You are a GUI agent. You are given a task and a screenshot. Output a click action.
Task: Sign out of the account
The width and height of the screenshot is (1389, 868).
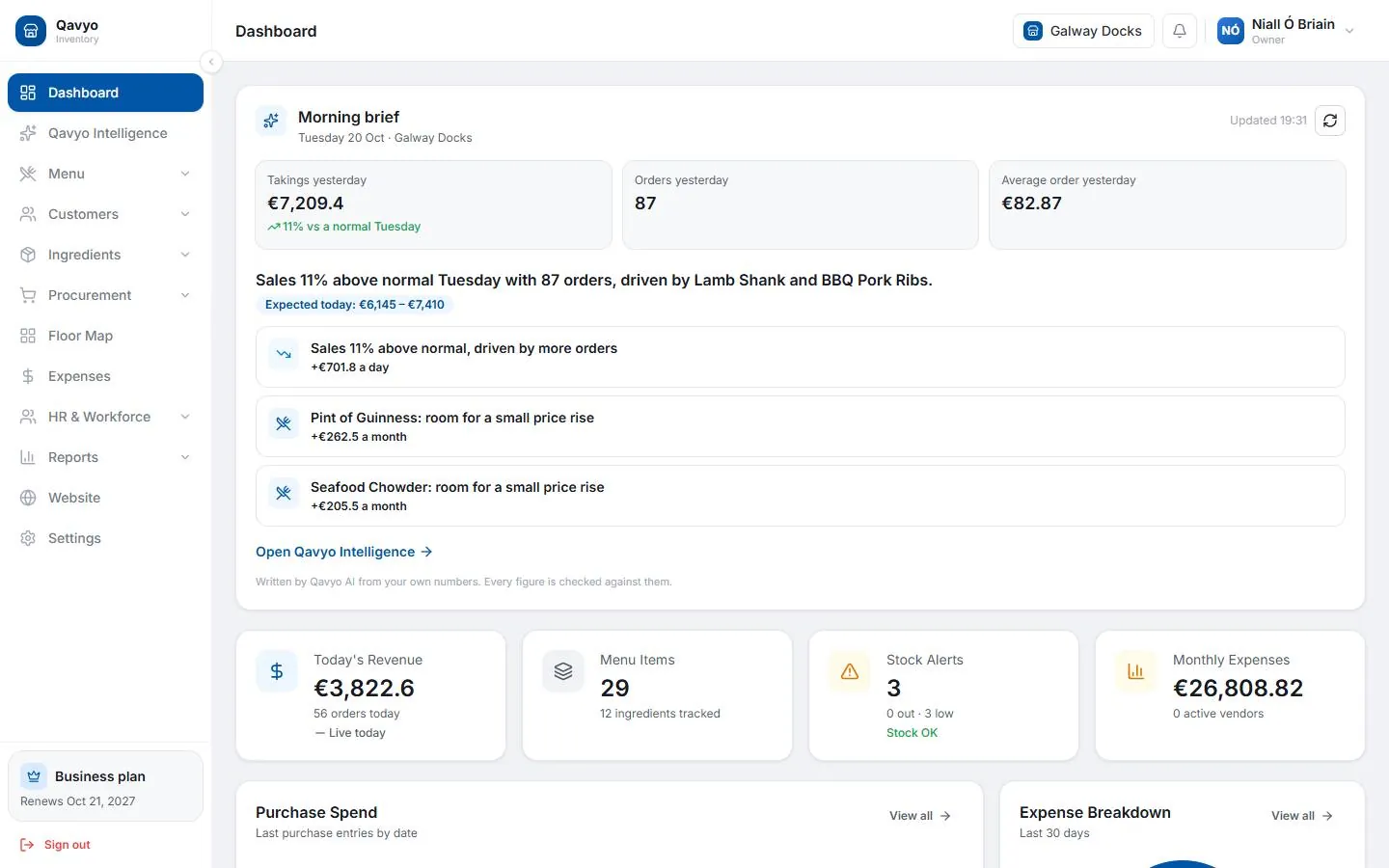pos(55,845)
